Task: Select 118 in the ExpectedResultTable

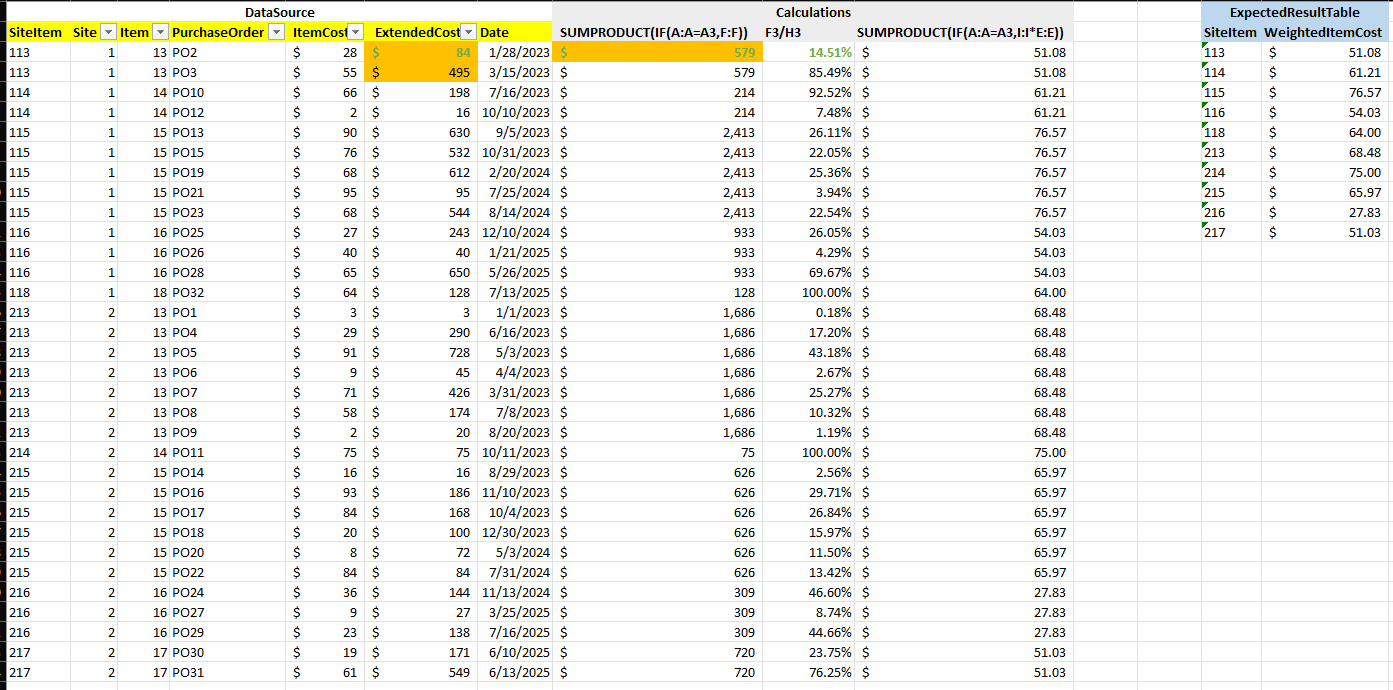Action: coord(1231,132)
